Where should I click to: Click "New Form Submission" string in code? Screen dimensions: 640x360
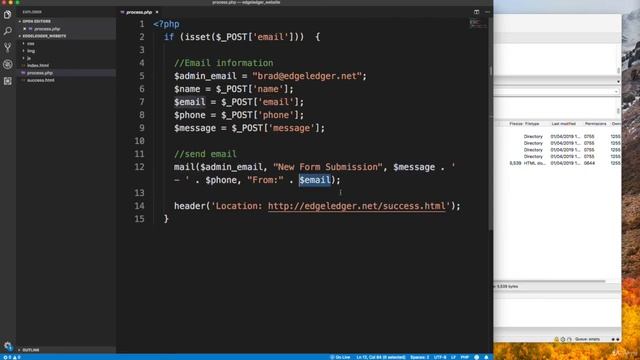point(328,167)
